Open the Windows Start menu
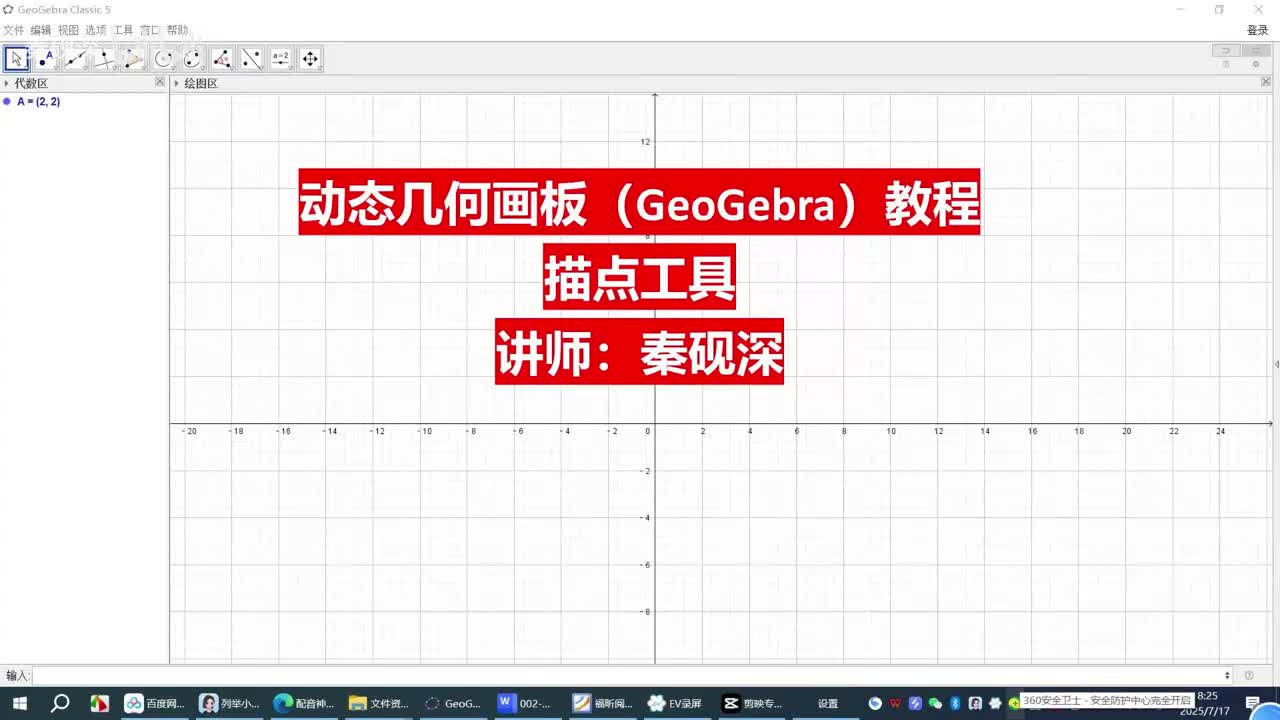This screenshot has height=720, width=1280. (19, 703)
